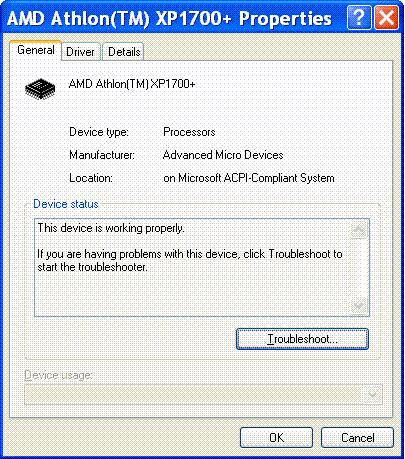Click the Device status group label
405x459 pixels.
[x=66, y=204]
